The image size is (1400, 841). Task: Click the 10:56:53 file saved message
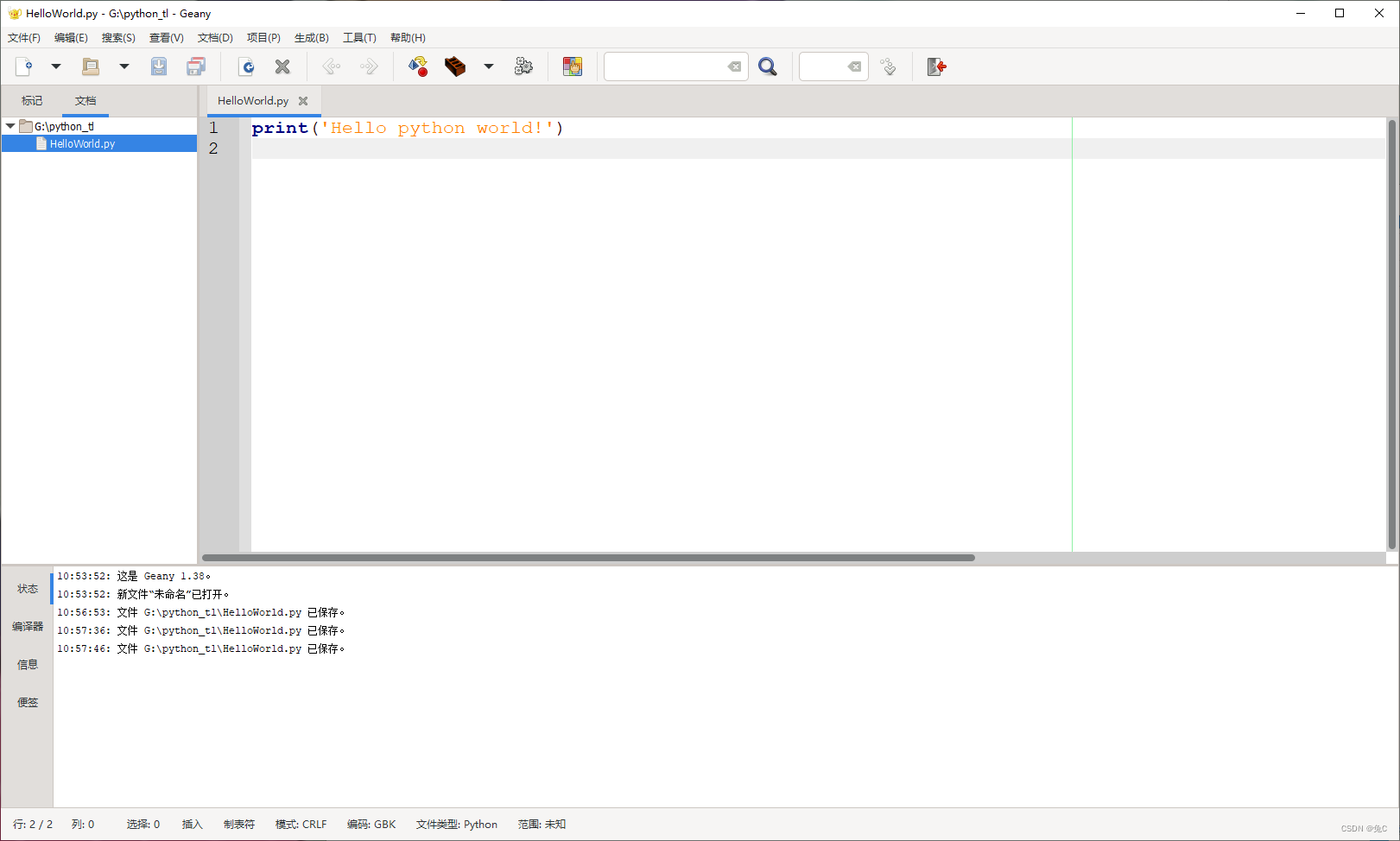(201, 612)
